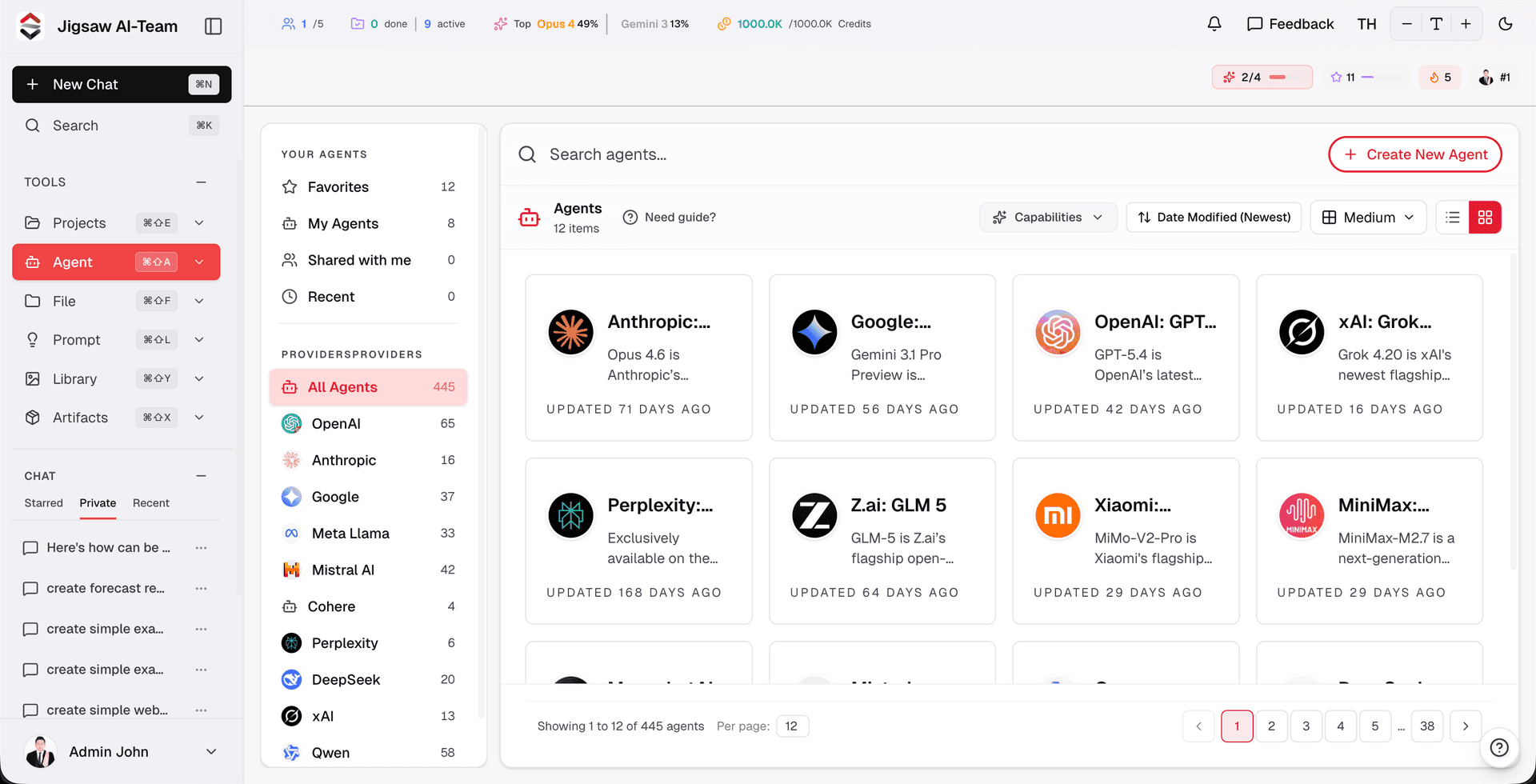Click the MiniMax agent icon
Screen dimensions: 1536x784
[x=1302, y=515]
